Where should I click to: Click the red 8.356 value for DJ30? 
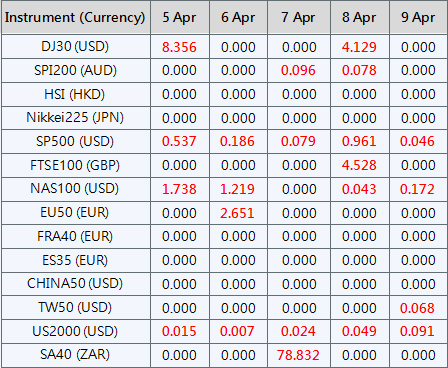pyautogui.click(x=179, y=47)
